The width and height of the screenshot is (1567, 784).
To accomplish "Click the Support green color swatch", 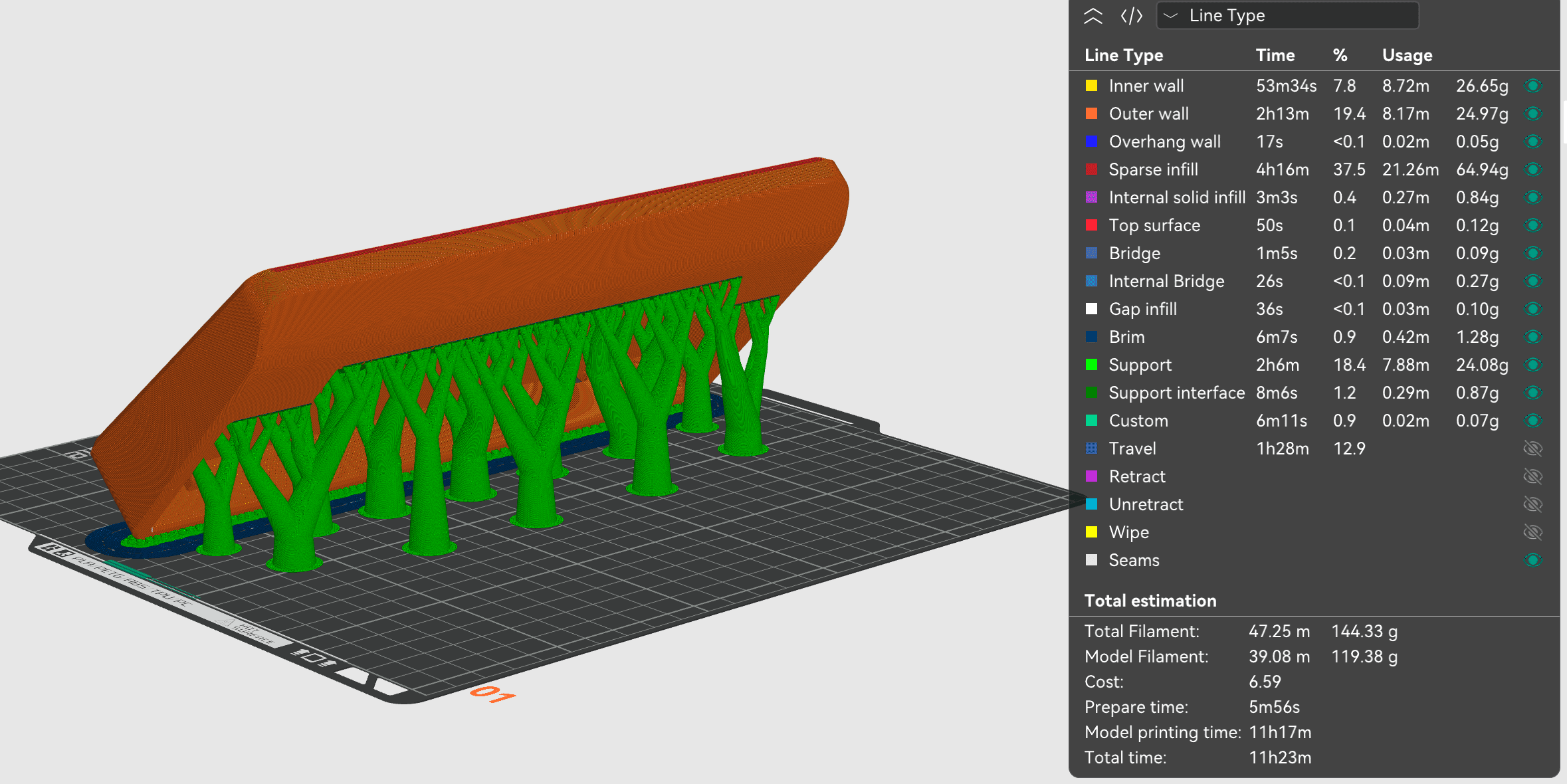I will (x=1091, y=365).
